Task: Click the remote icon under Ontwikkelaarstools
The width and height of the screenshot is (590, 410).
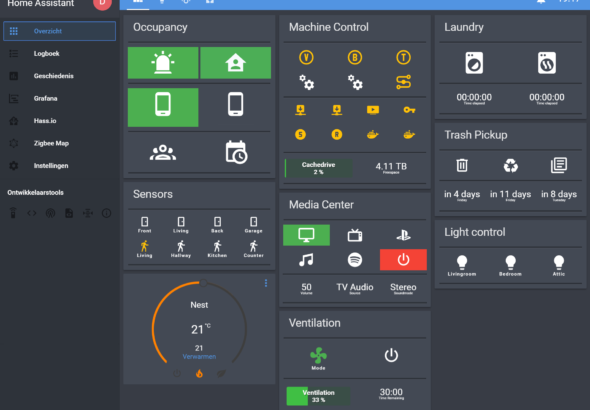Action: [x=13, y=213]
